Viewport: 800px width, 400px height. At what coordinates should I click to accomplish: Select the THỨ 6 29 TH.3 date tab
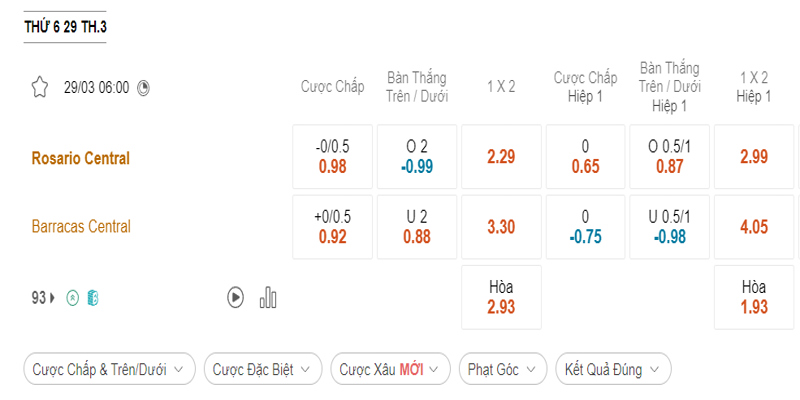(x=65, y=27)
